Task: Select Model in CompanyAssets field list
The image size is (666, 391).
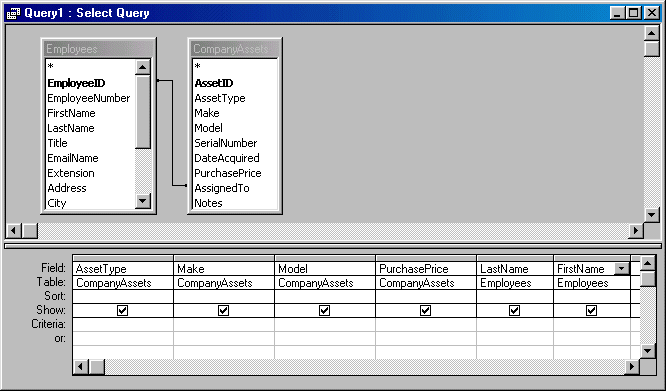Action: click(x=208, y=128)
